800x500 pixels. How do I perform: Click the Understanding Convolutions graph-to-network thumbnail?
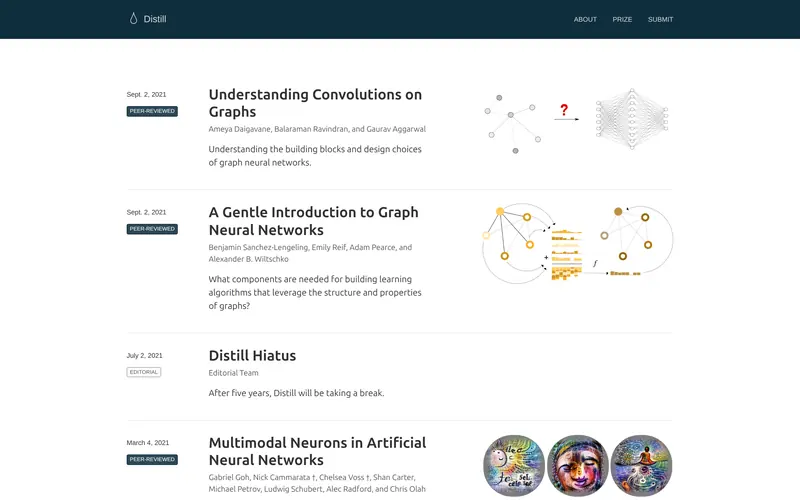[x=577, y=120]
